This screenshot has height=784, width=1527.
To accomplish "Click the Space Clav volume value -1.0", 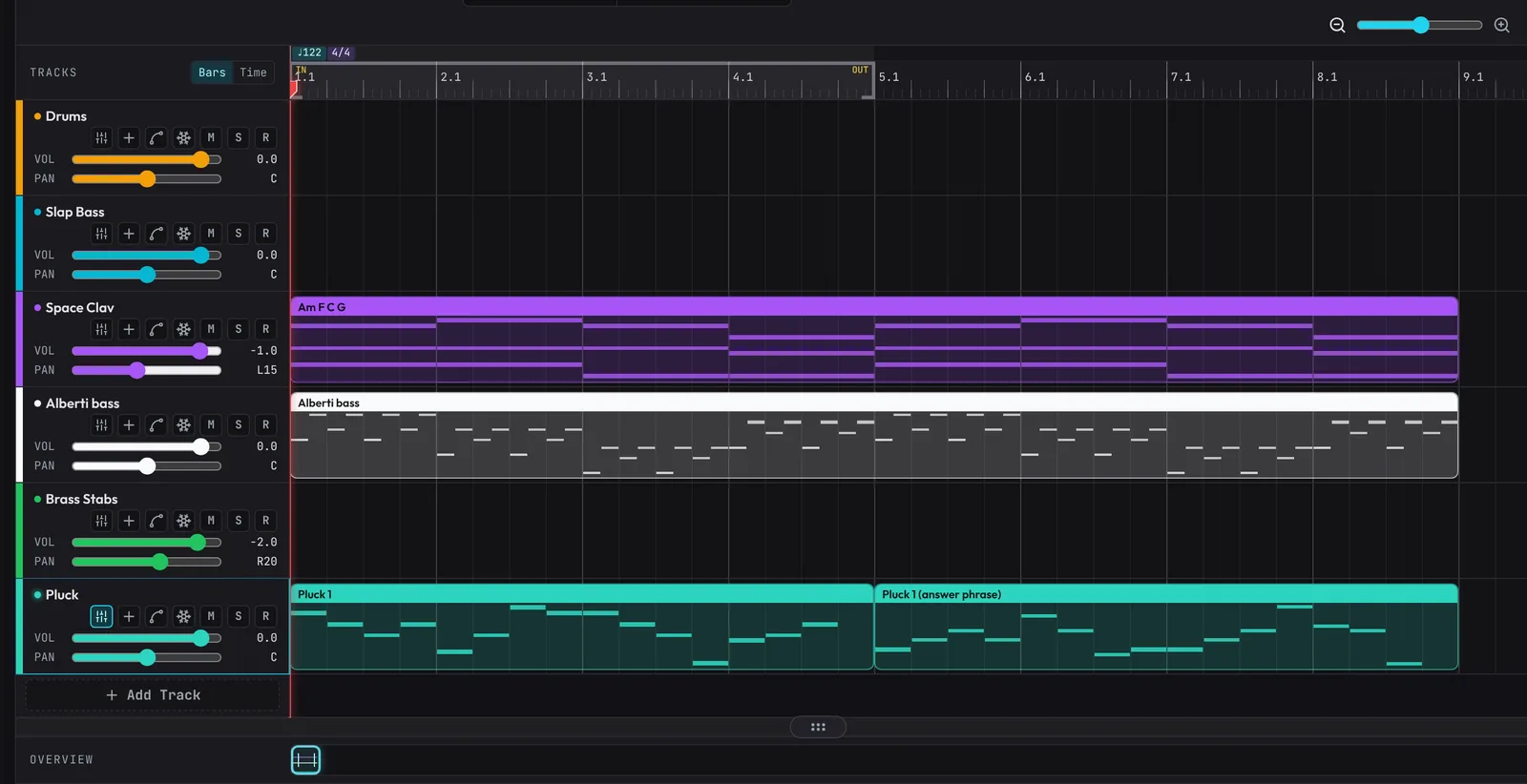I will coord(264,351).
